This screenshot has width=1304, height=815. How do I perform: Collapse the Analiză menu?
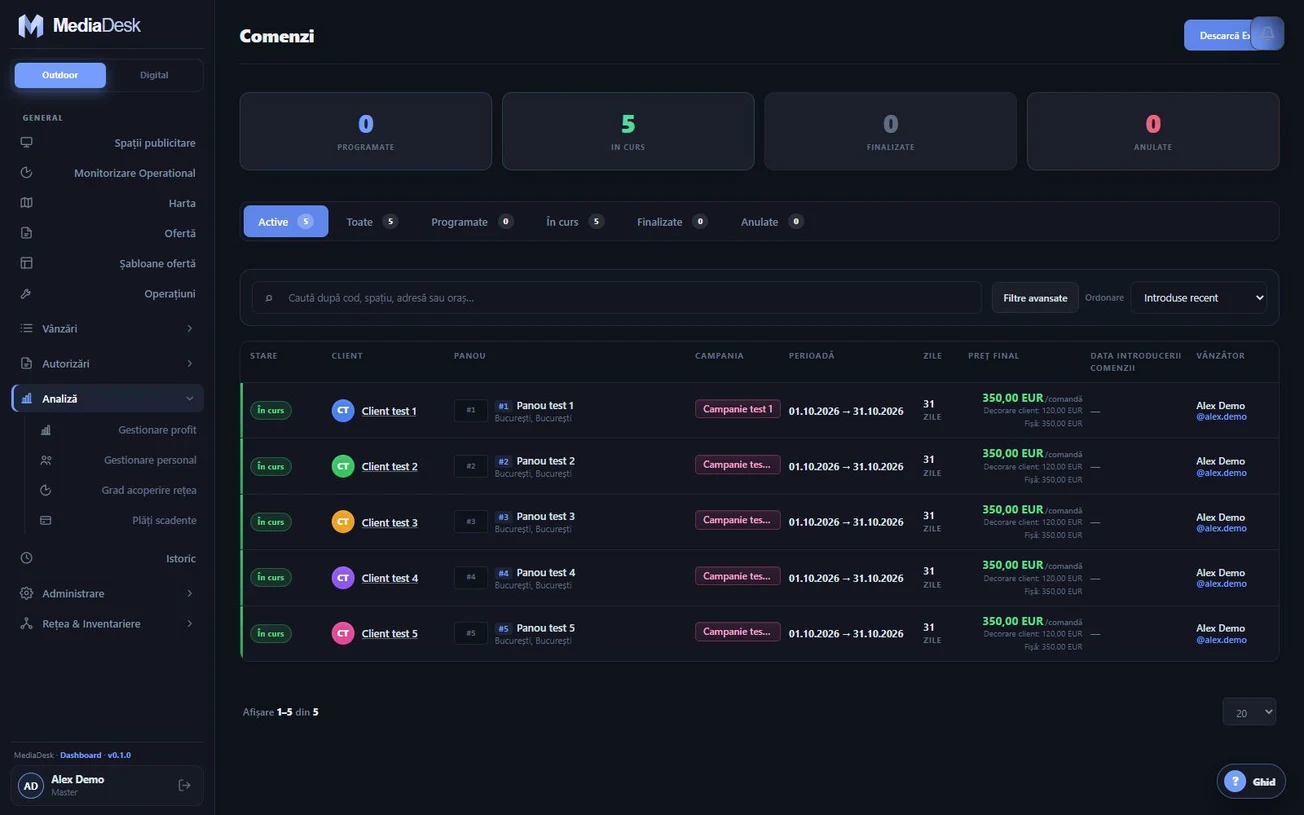(x=107, y=399)
